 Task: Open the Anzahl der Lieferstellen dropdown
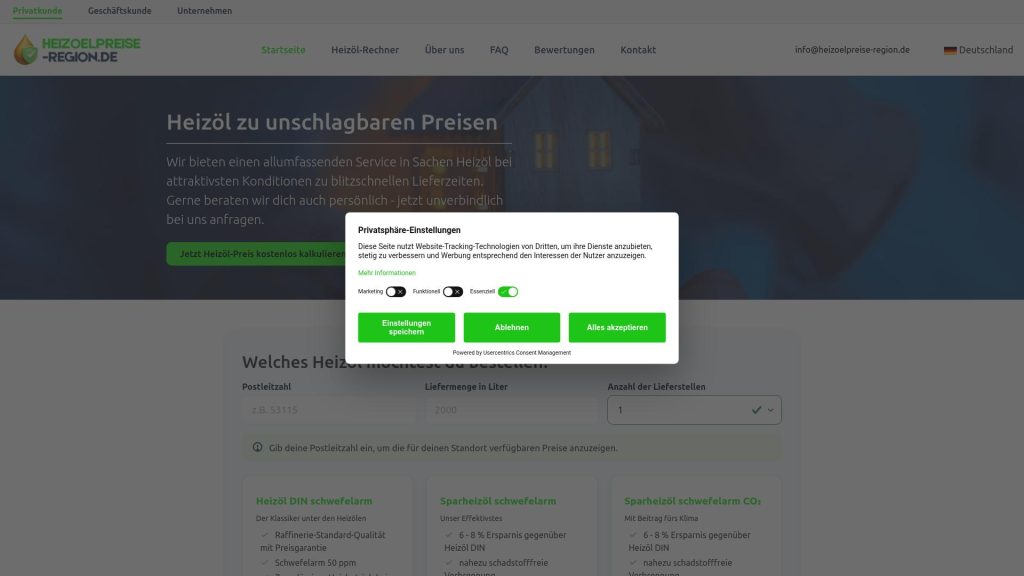tap(694, 410)
